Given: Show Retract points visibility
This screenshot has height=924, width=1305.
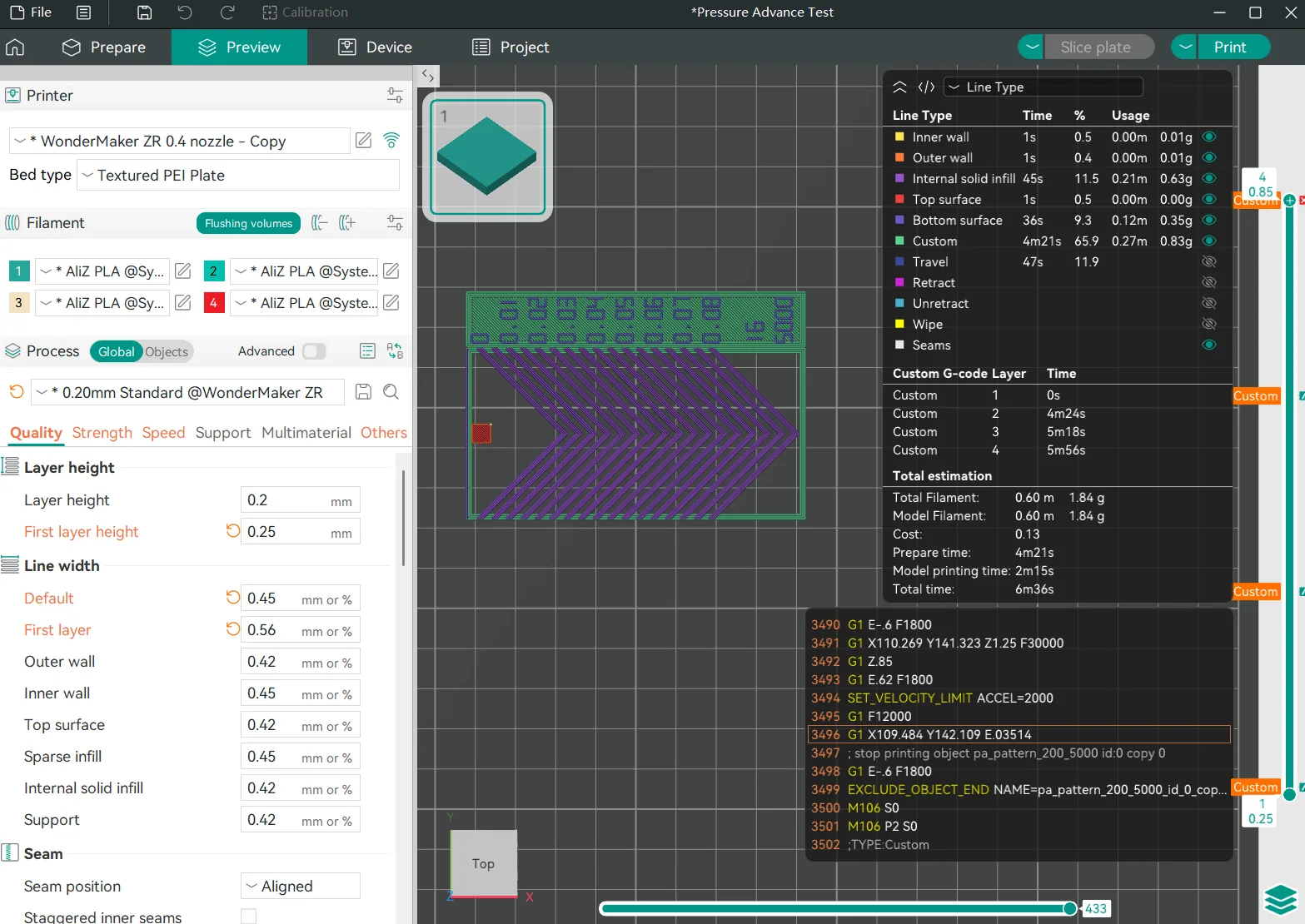Looking at the screenshot, I should (1209, 282).
